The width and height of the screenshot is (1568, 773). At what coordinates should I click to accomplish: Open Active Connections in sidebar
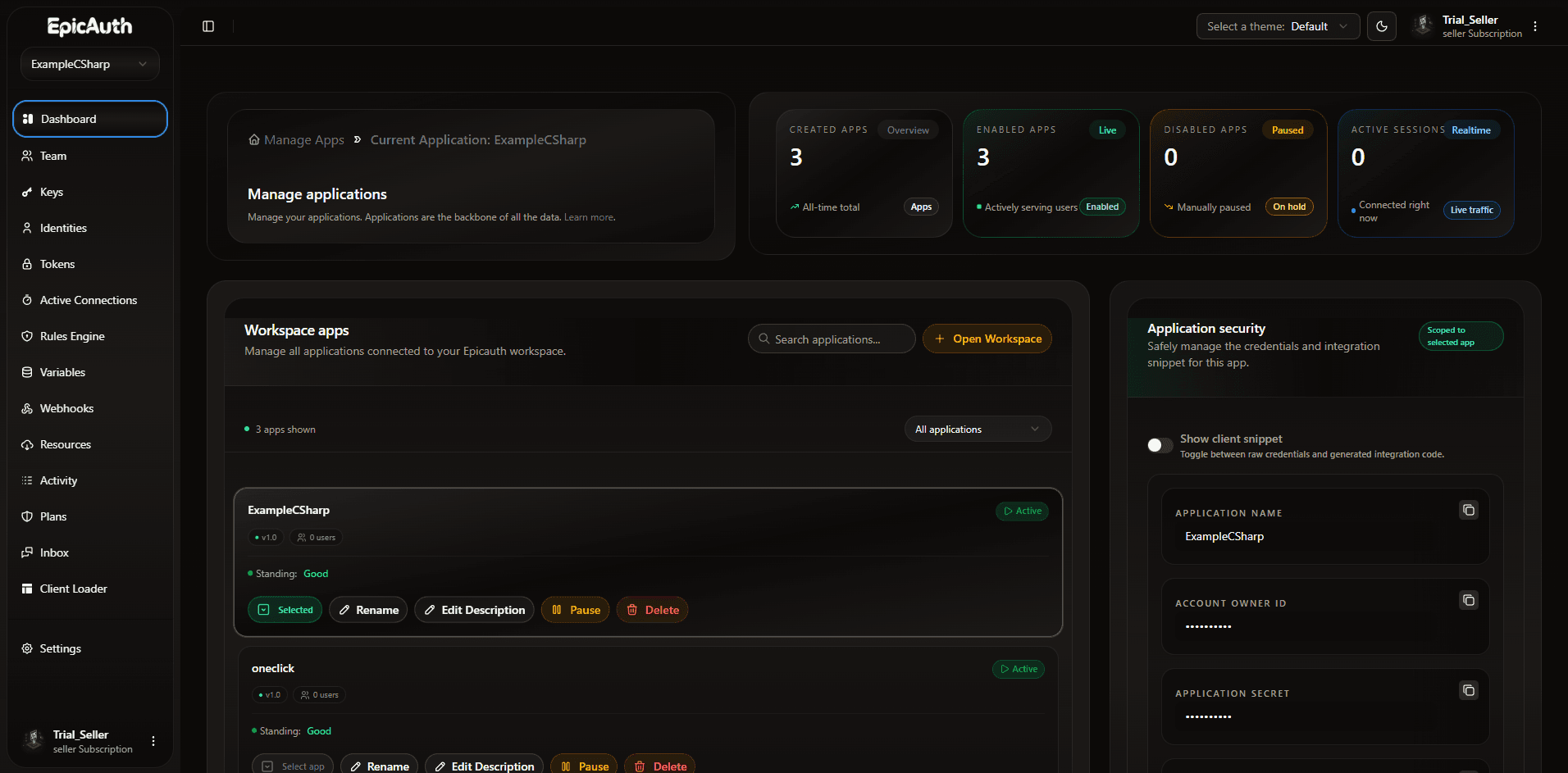click(89, 300)
